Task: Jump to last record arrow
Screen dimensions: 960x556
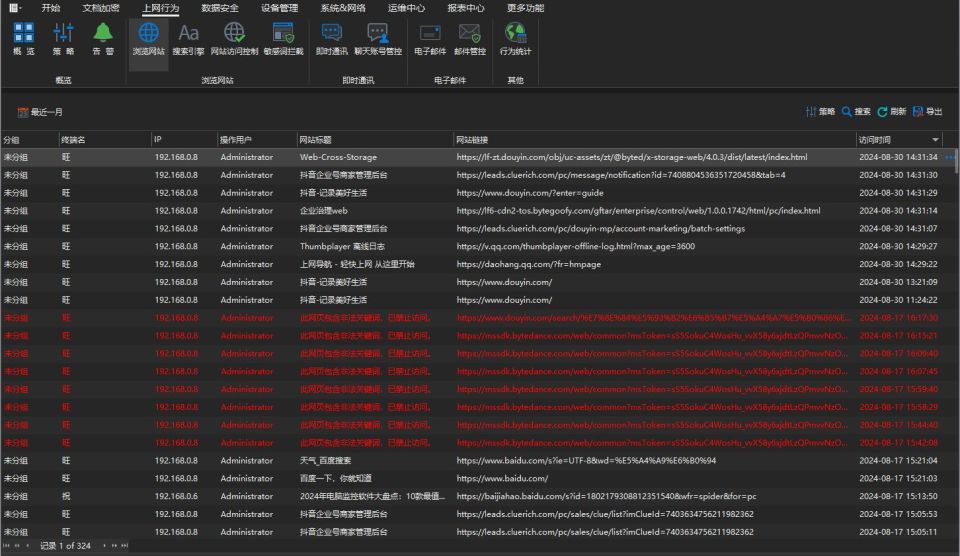Action: coord(124,546)
